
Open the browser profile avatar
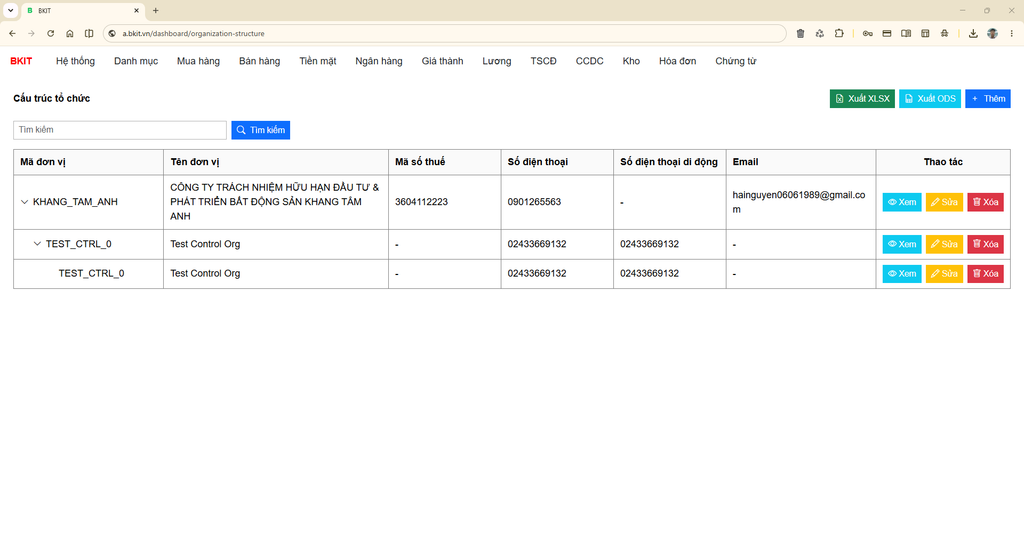[x=993, y=33]
